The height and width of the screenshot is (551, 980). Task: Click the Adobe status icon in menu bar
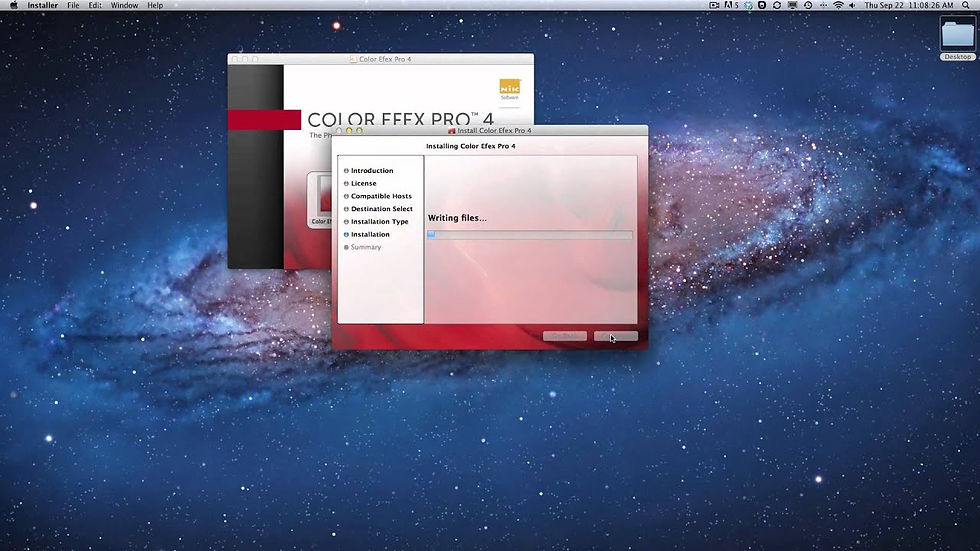click(x=731, y=5)
